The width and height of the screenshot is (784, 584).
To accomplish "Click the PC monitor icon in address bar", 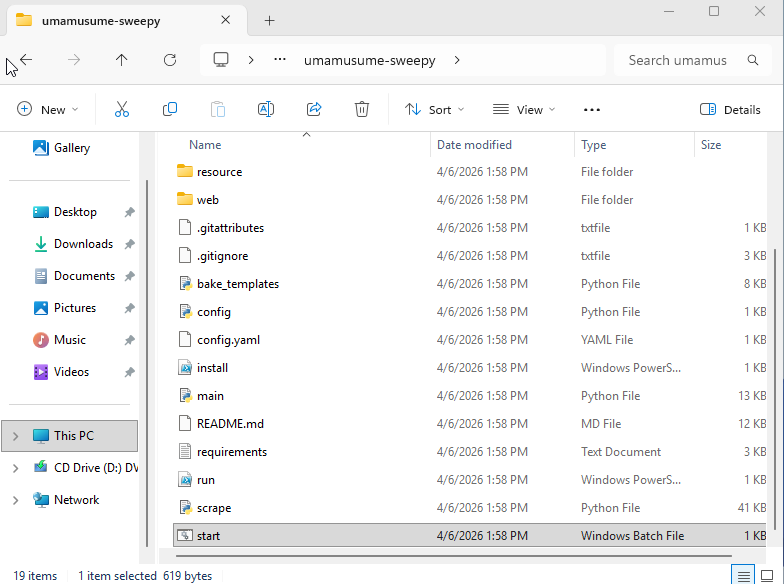I will (220, 60).
